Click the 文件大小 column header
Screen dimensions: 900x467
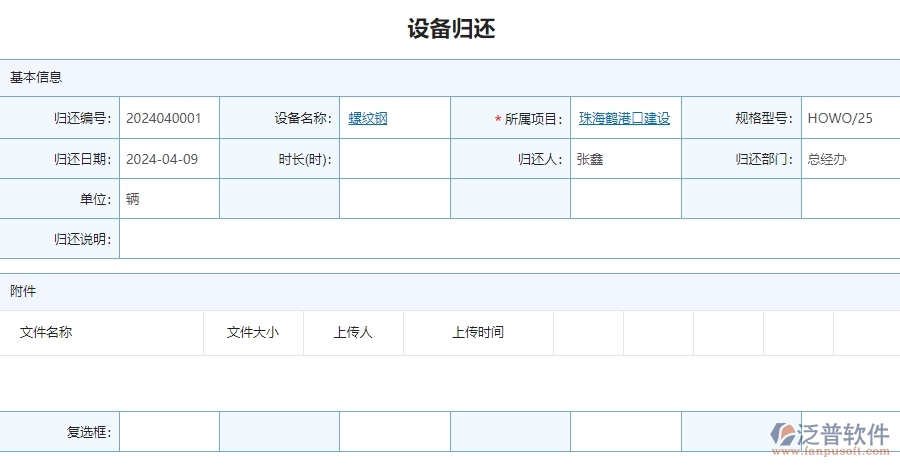pos(253,332)
